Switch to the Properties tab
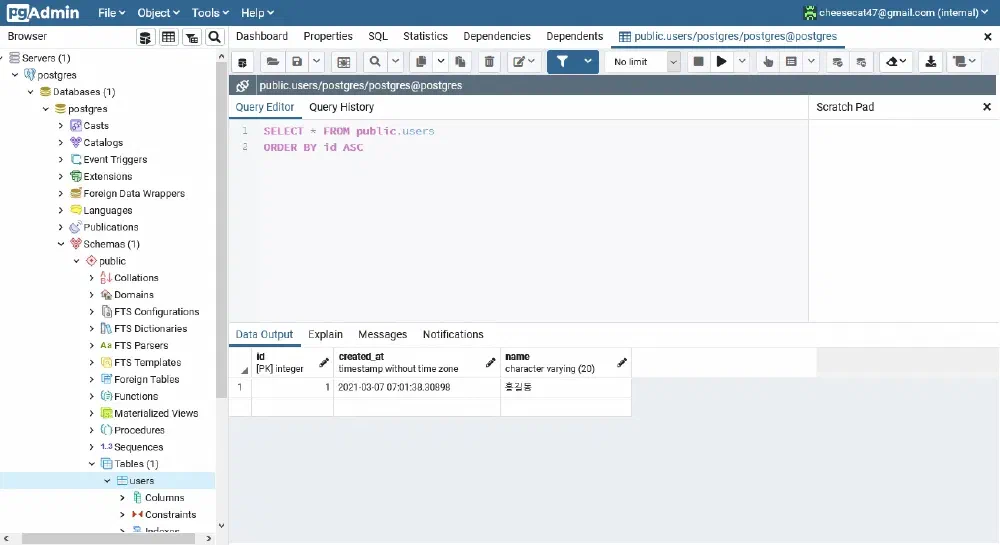 click(328, 36)
